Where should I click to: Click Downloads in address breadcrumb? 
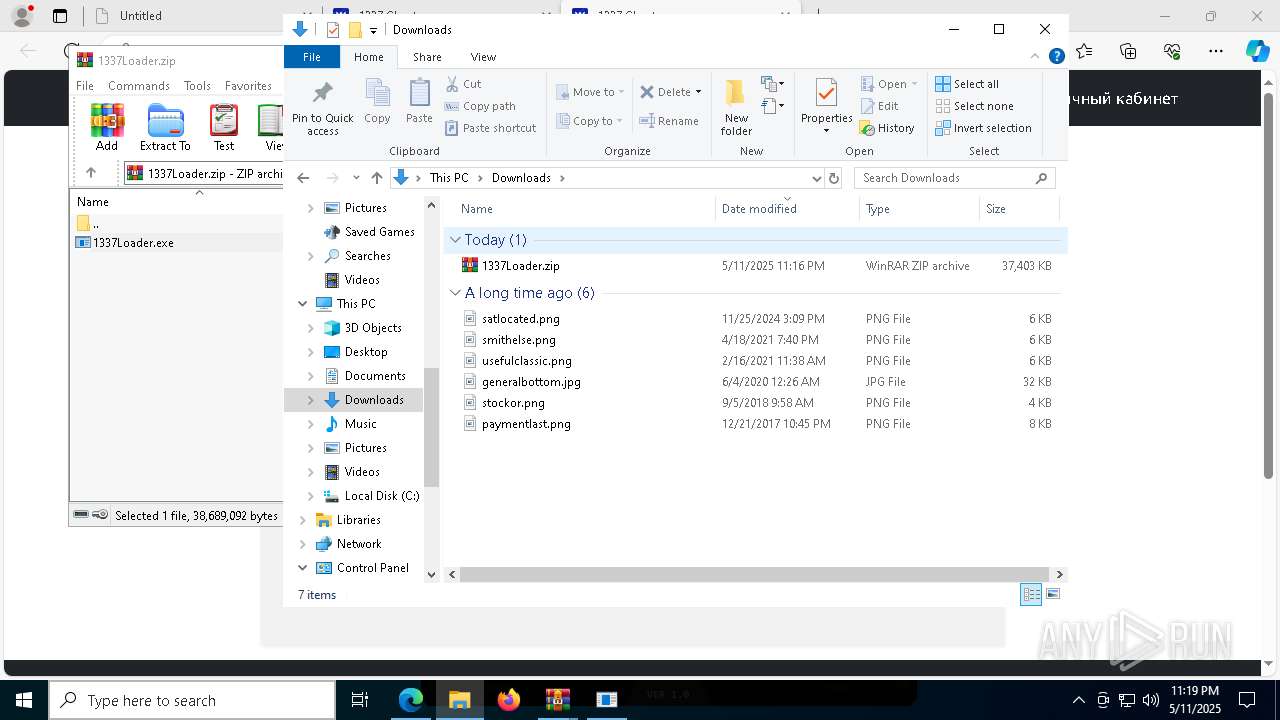pos(521,178)
